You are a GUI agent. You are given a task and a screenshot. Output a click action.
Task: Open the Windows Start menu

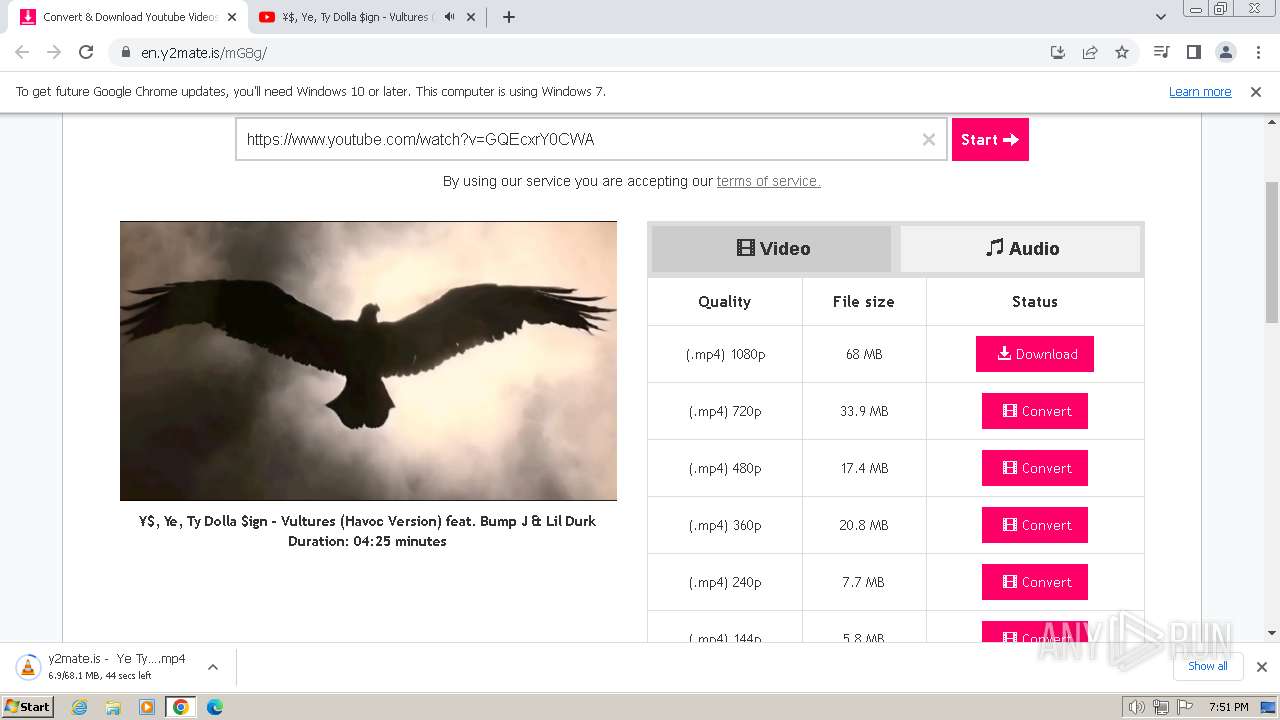pyautogui.click(x=28, y=706)
